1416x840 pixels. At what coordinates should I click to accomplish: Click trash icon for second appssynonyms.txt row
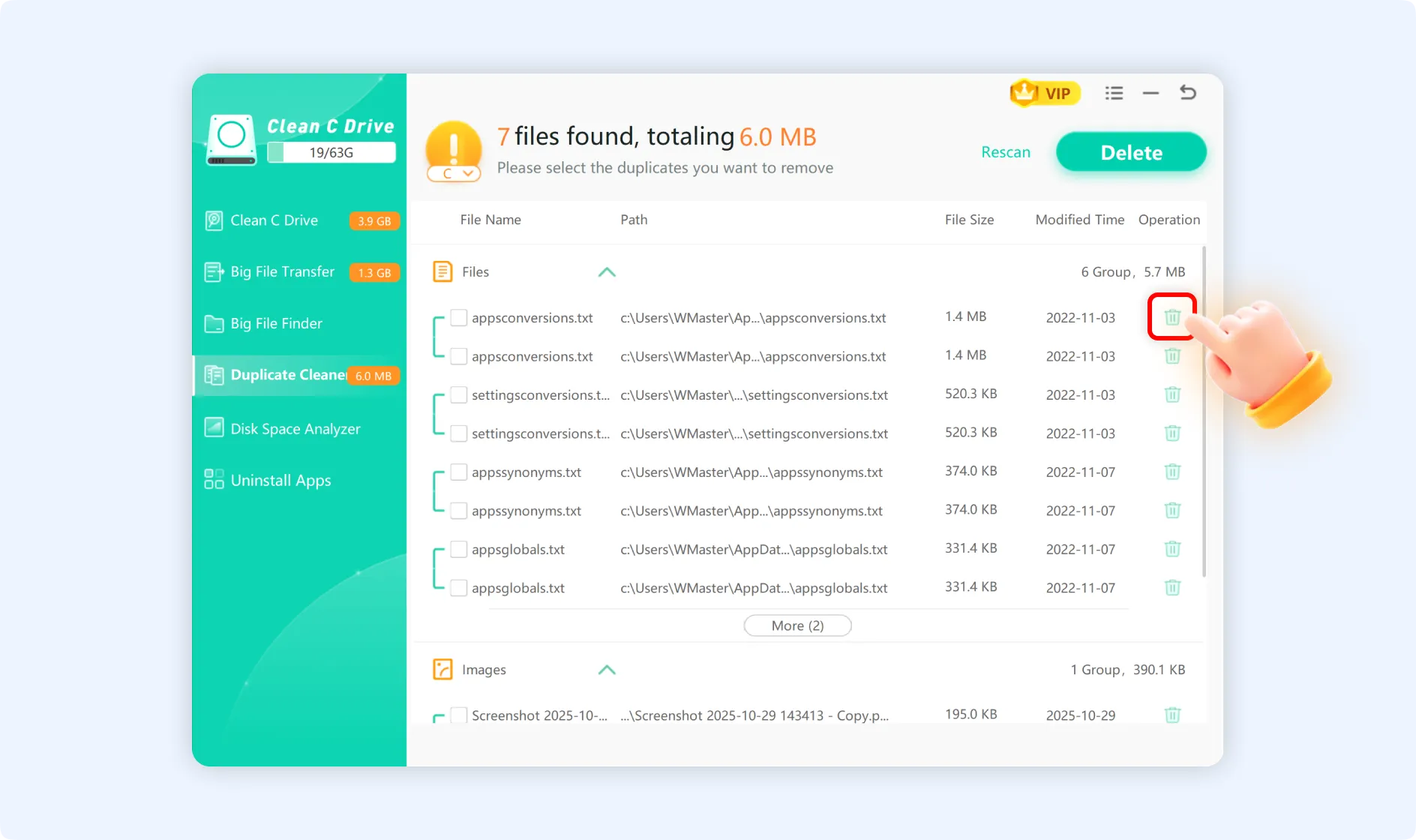[1171, 511]
